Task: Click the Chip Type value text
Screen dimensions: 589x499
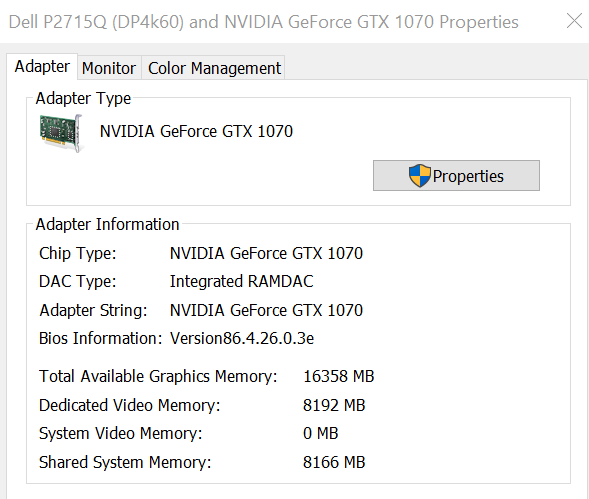Action: 266,253
